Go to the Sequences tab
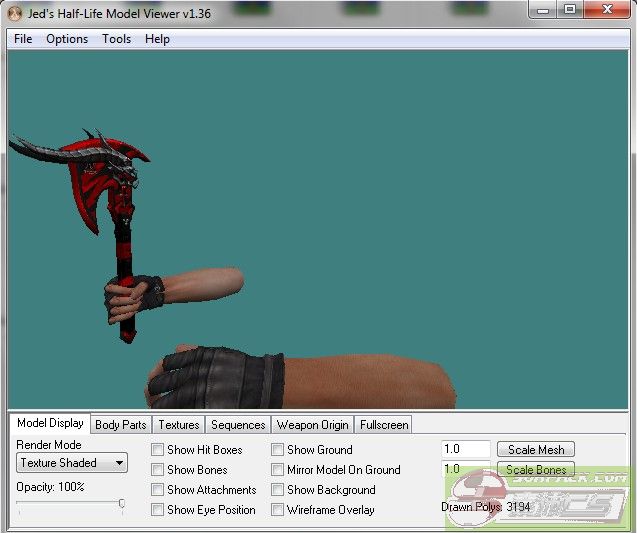Screen dimensions: 637x533 238,425
